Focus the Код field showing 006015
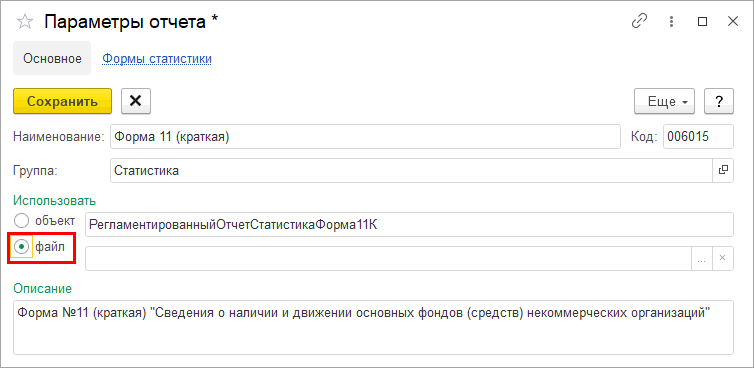 click(698, 137)
